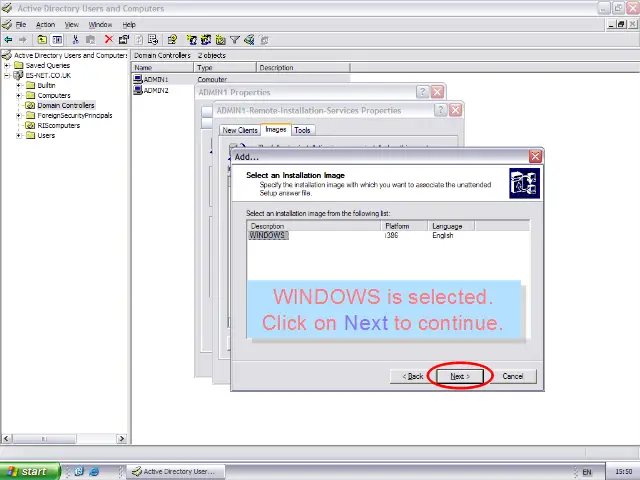Select Domain Controllers in the tree
Screen dimensions: 640x480
click(66, 105)
